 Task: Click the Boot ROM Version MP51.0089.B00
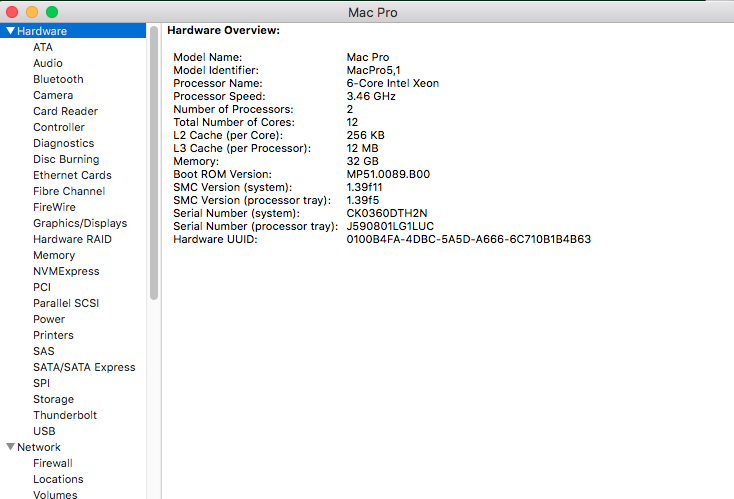(x=388, y=174)
